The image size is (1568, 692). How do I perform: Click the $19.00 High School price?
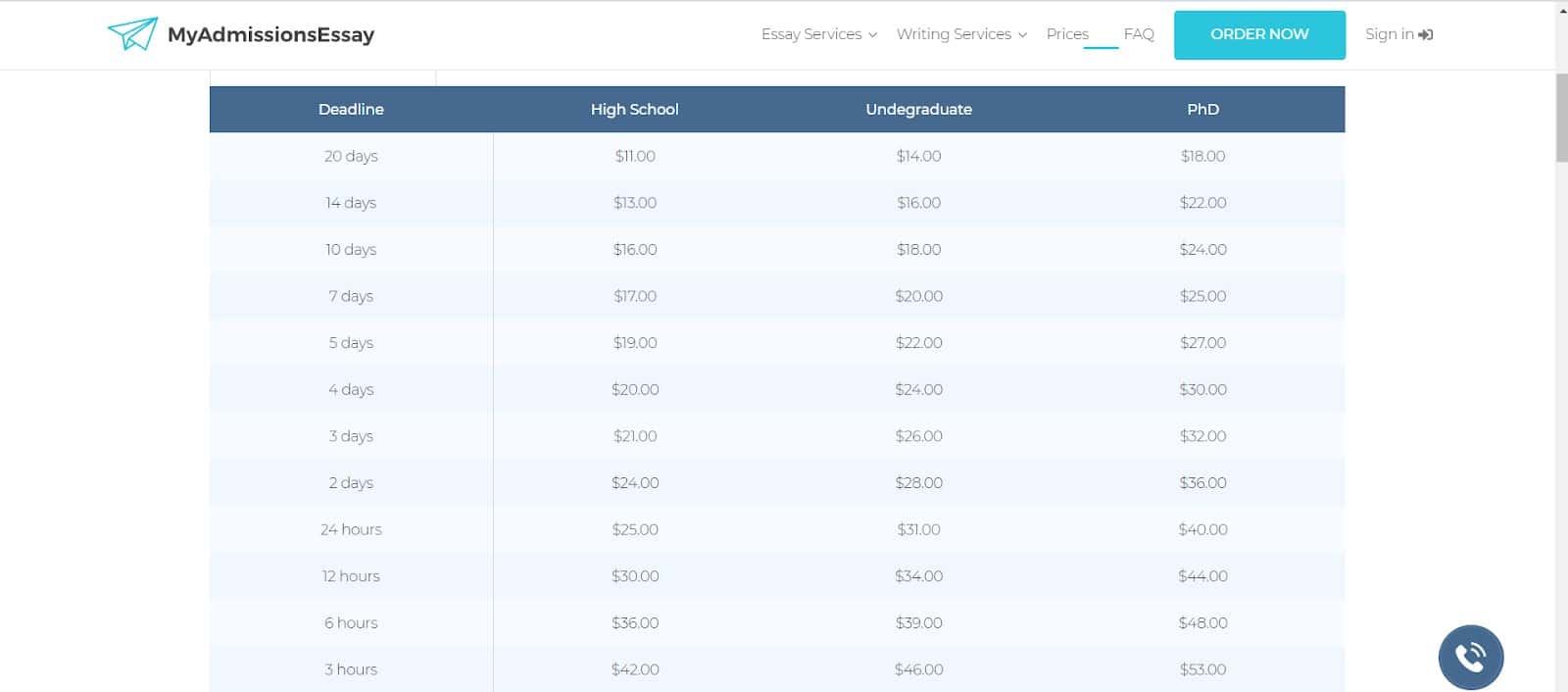click(635, 342)
